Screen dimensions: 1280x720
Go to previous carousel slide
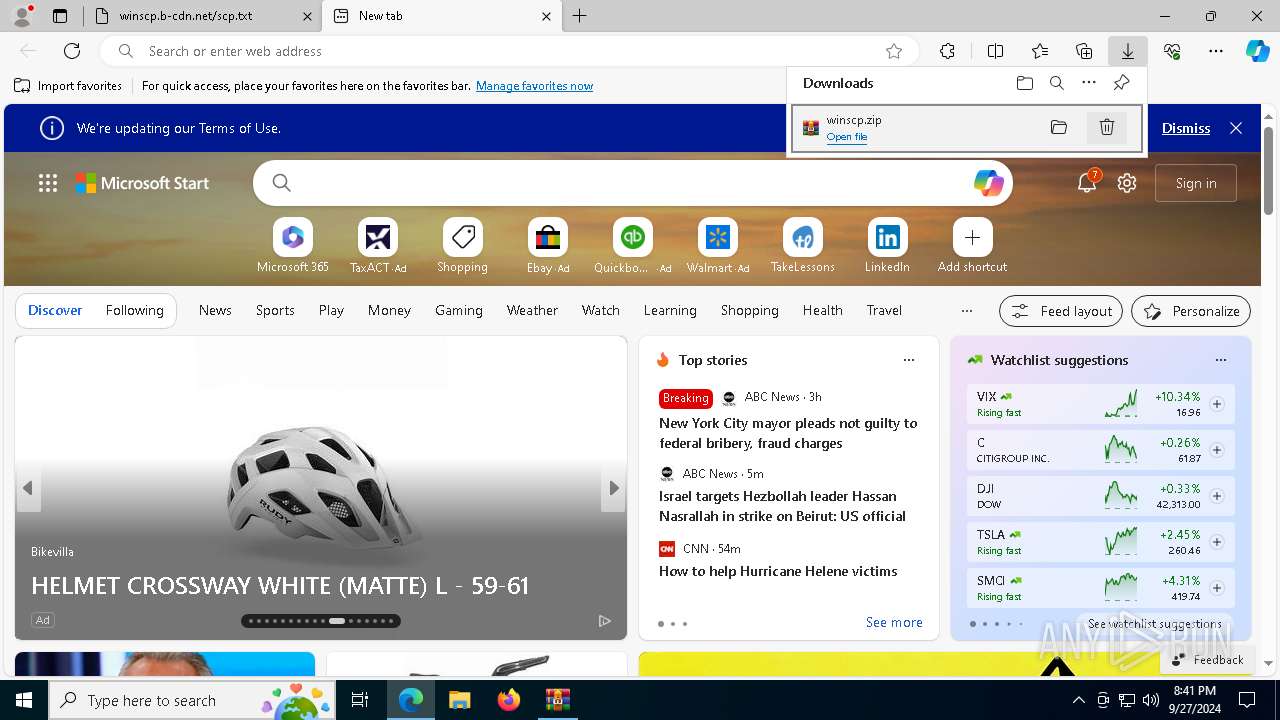[28, 488]
